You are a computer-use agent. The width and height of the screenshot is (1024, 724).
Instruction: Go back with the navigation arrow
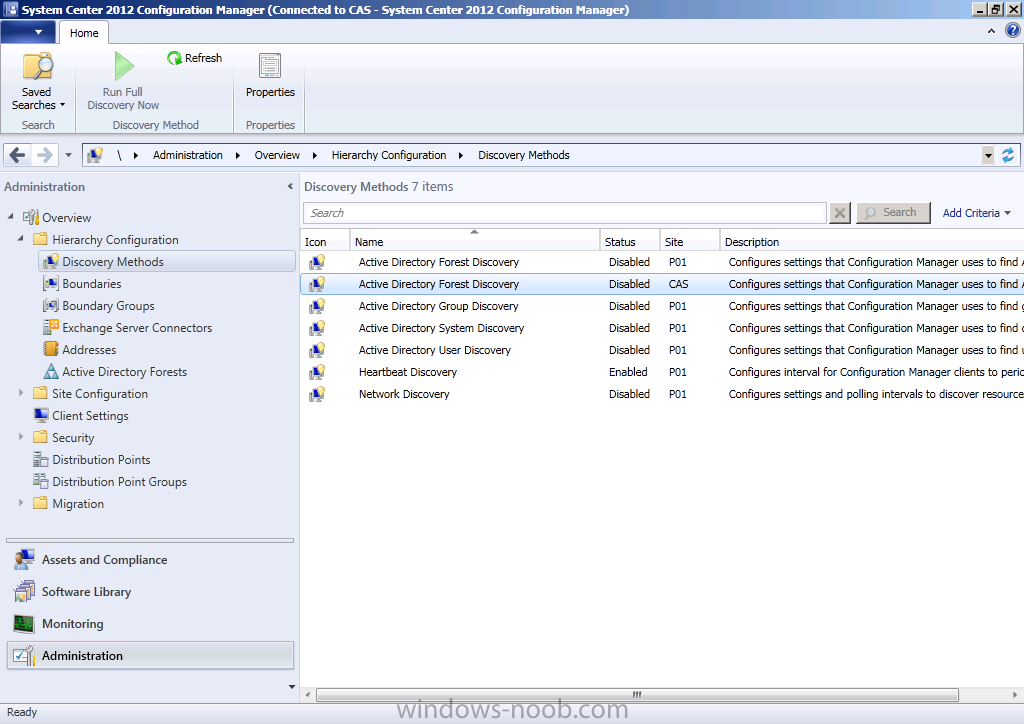point(18,155)
